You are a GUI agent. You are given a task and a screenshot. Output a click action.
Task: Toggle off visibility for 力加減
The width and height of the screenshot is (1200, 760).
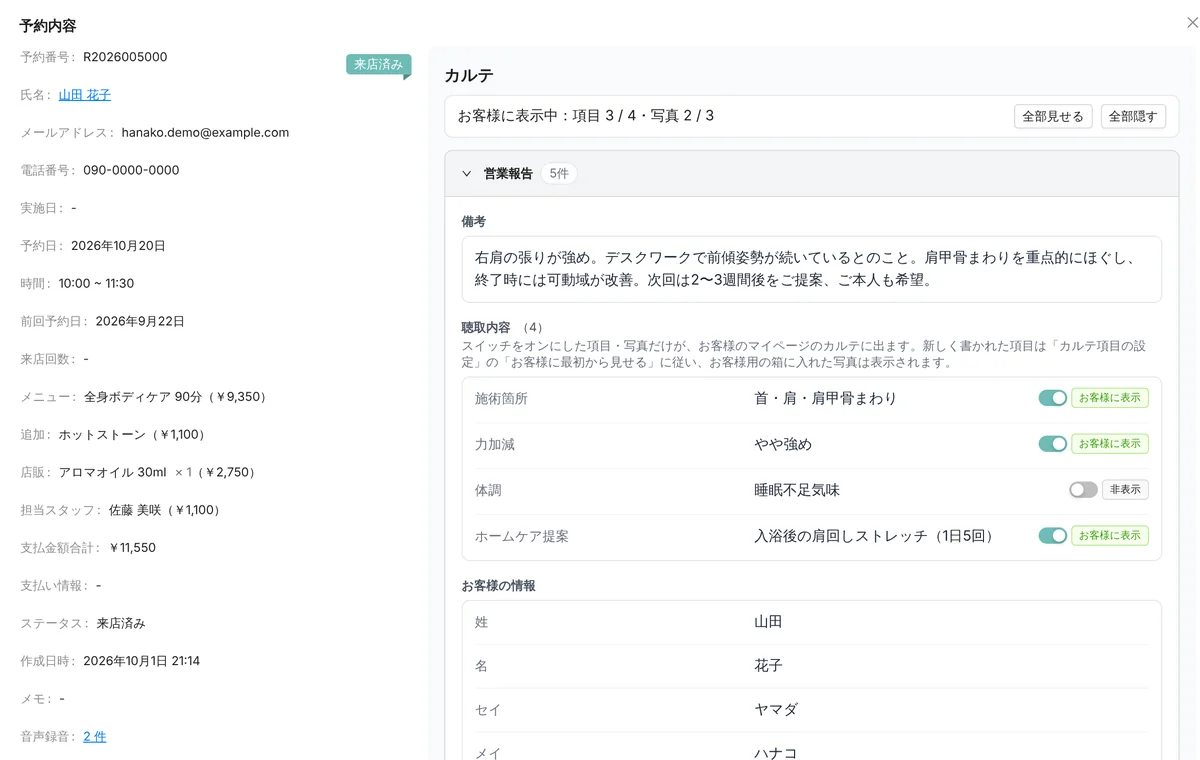(1052, 444)
